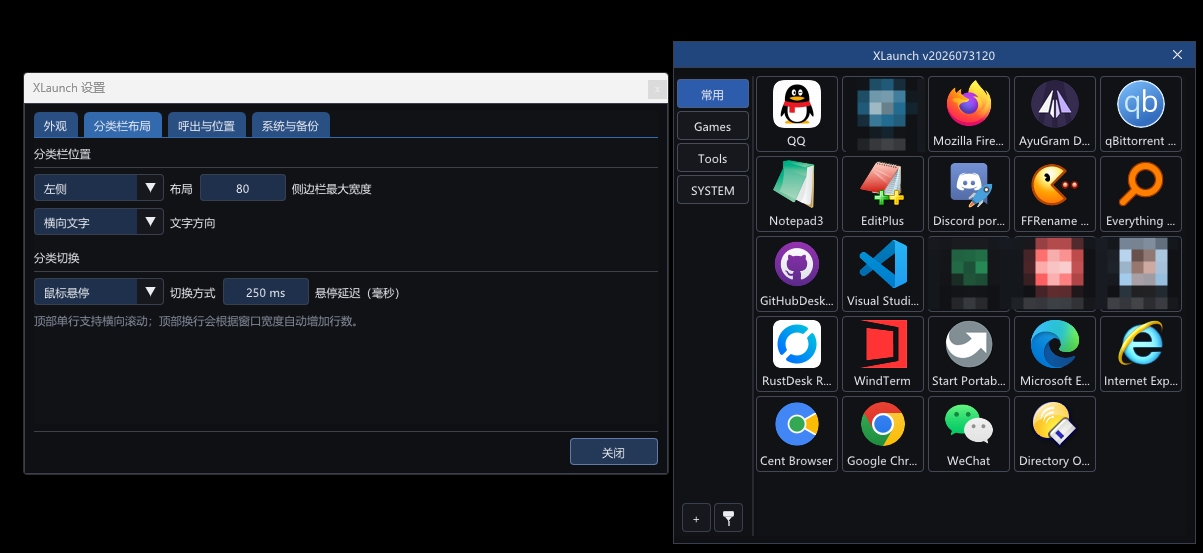Launch the QQ app icon
This screenshot has width=1203, height=553.
click(796, 114)
